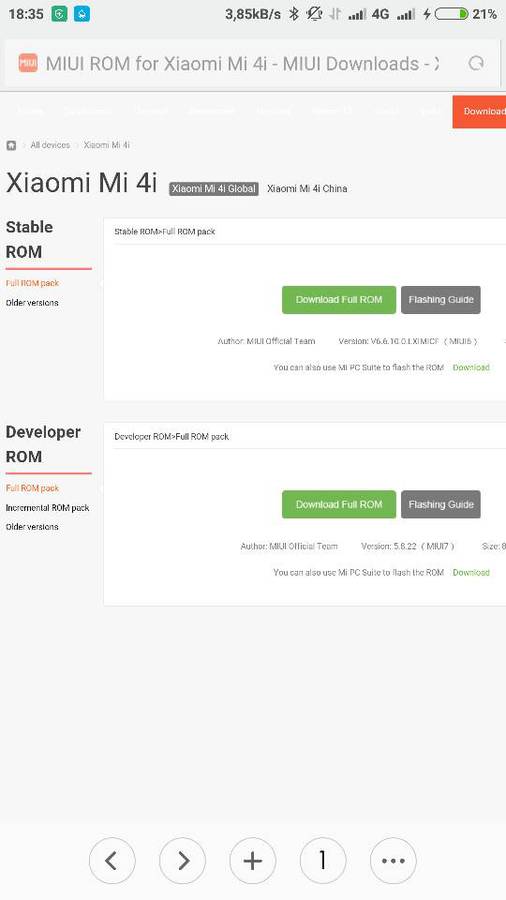Go to home via breadcrumb house icon
Image resolution: width=506 pixels, height=900 pixels.
coord(11,145)
